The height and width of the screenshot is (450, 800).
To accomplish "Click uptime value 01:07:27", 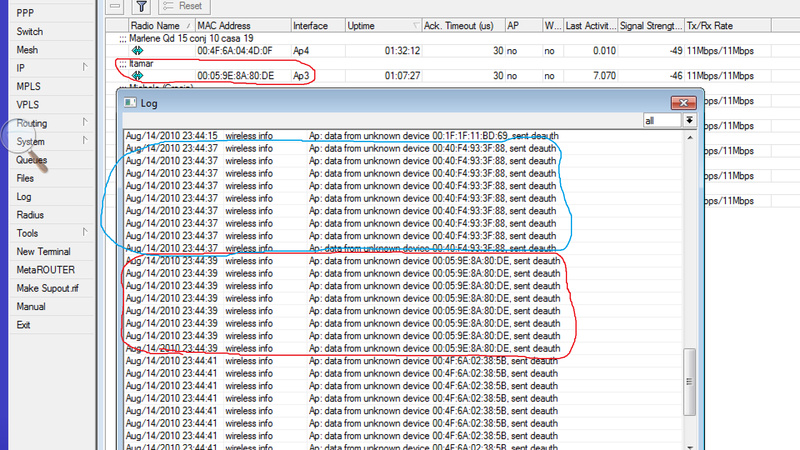I will 402,76.
